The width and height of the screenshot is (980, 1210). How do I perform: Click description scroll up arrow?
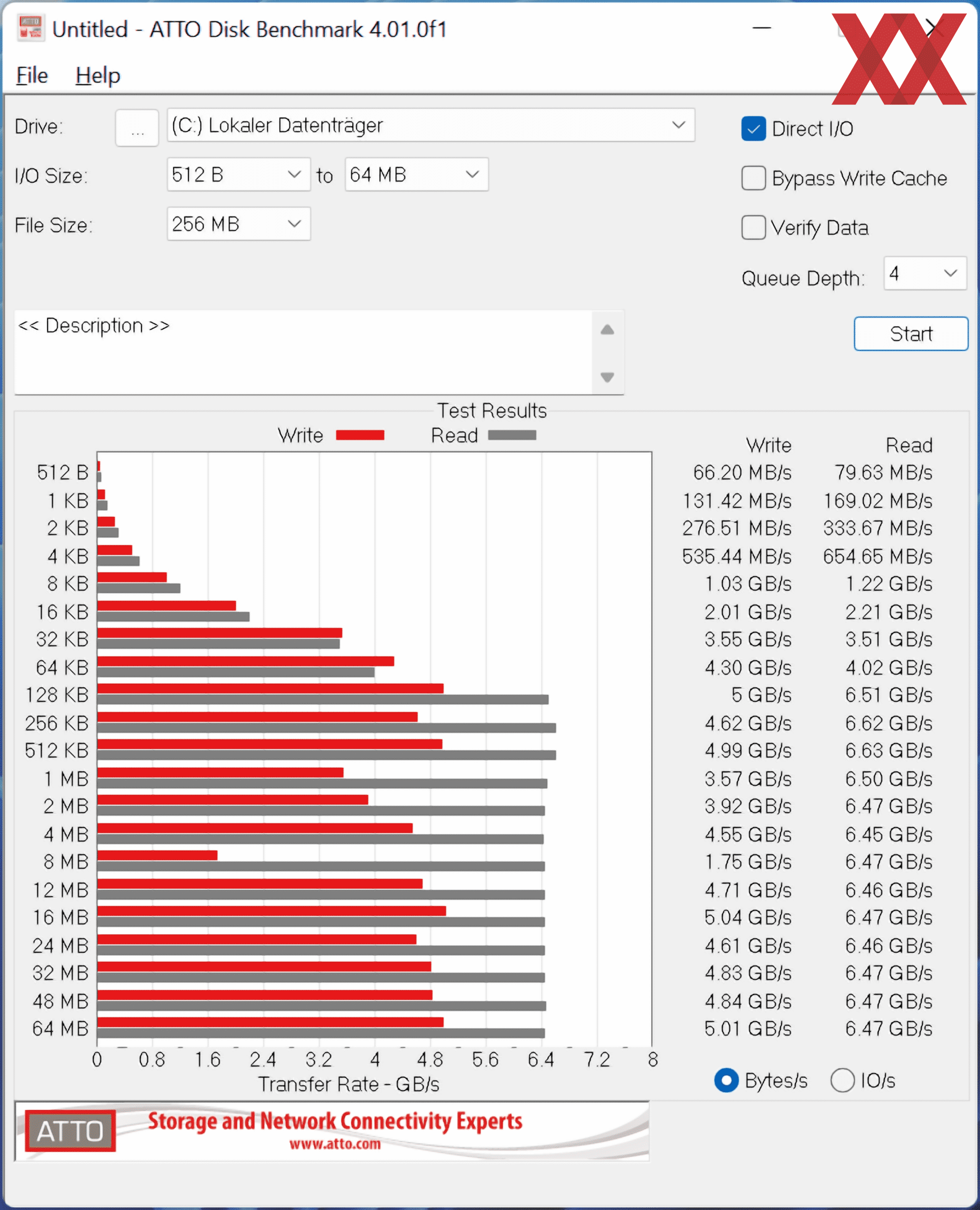coord(607,330)
